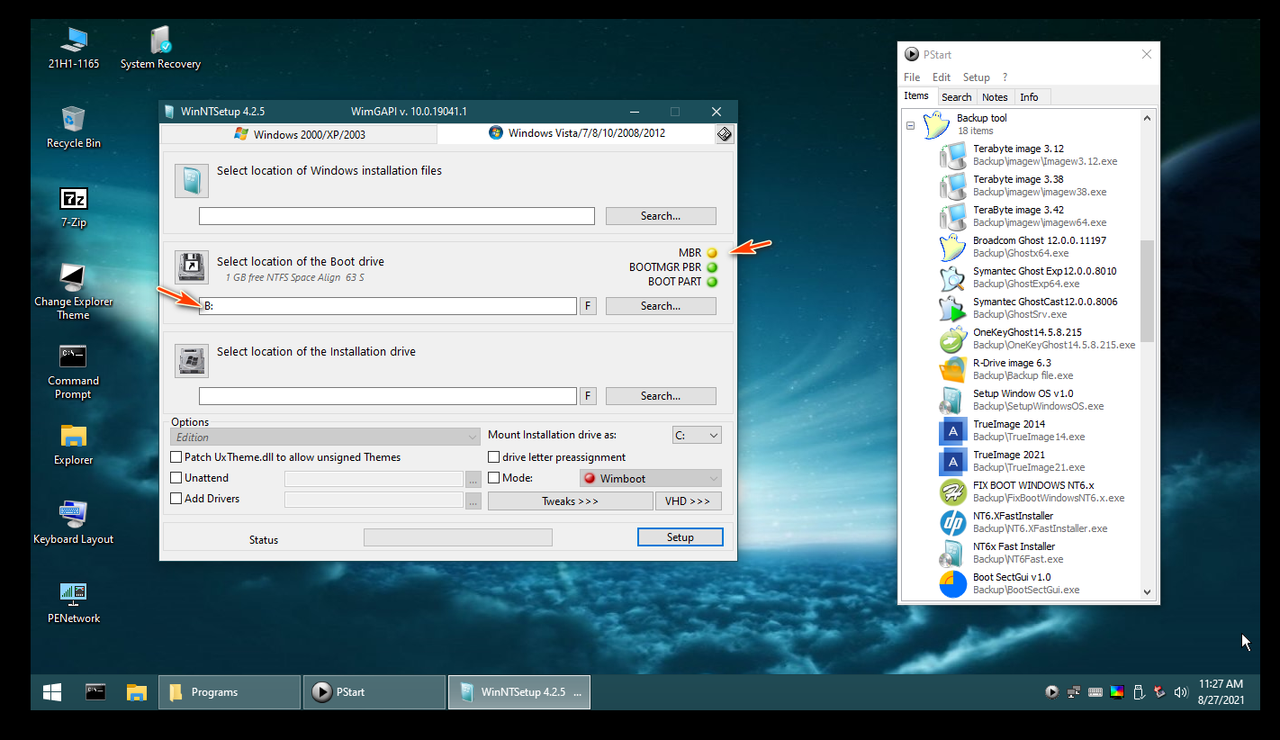Image resolution: width=1280 pixels, height=740 pixels.
Task: Click the BOOT PART green indicator
Action: (x=712, y=282)
